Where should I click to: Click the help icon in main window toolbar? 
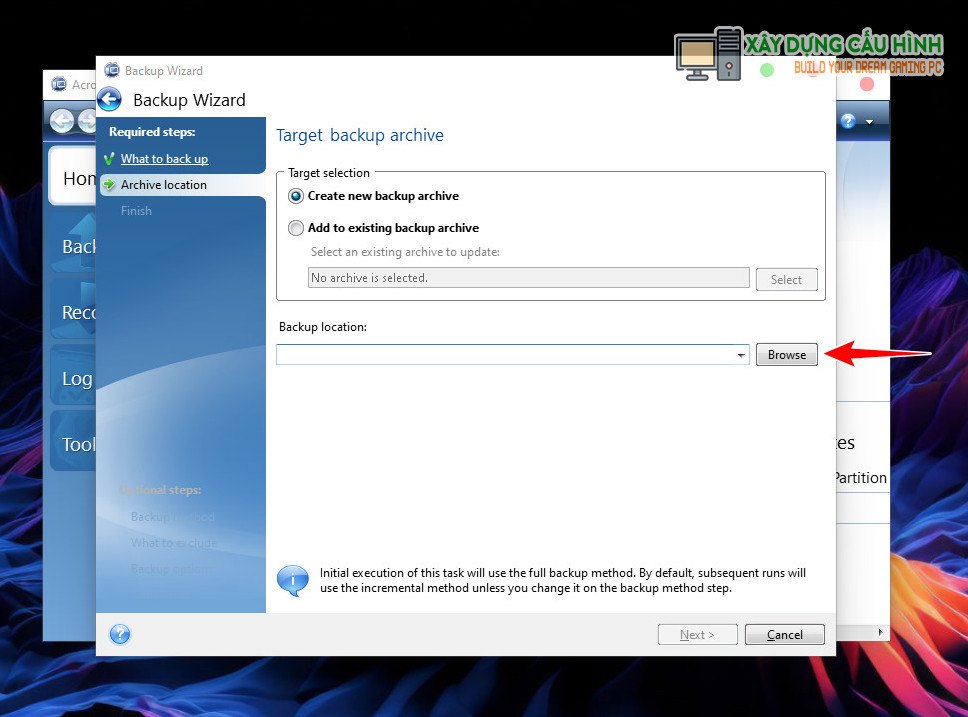[848, 121]
